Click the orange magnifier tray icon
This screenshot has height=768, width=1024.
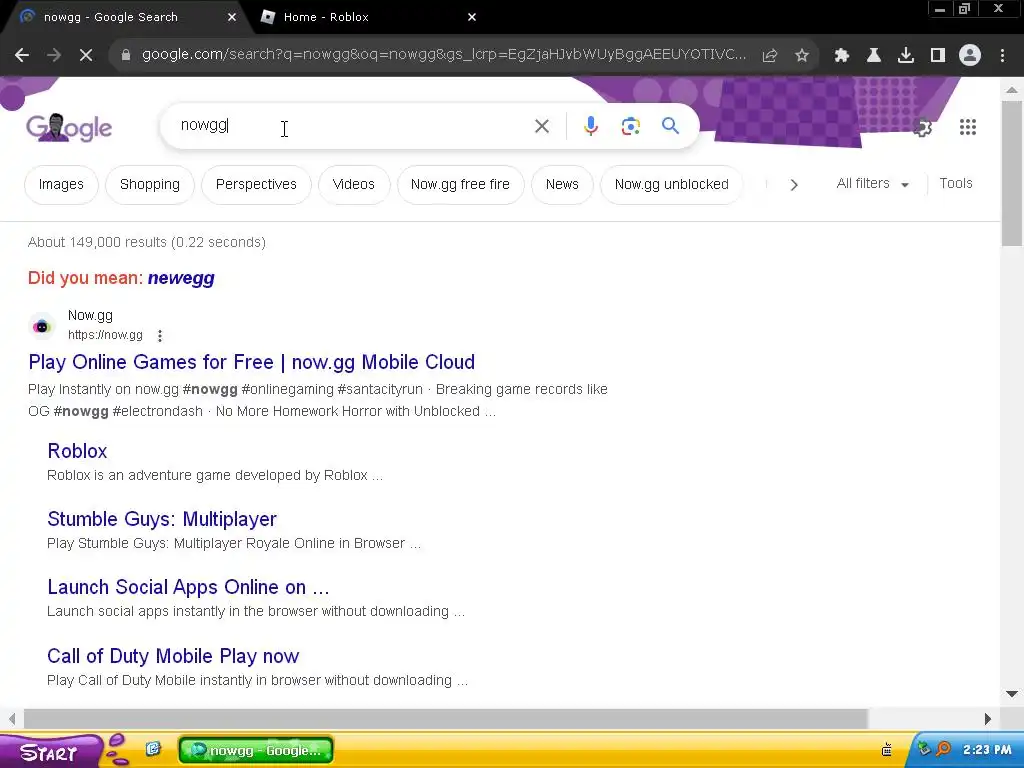[x=943, y=749]
